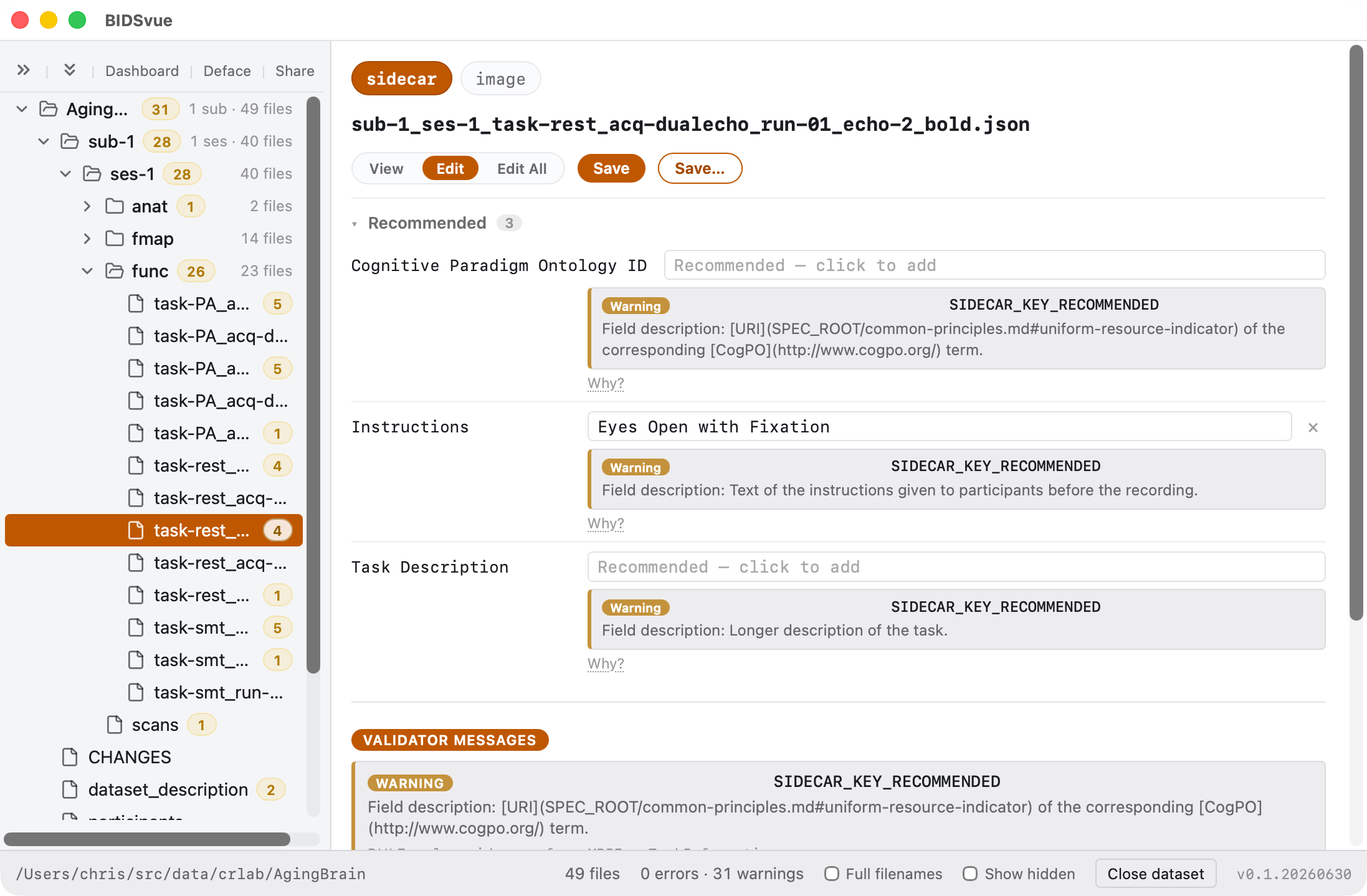Click the func open-folder icon
Viewport: 1367px width, 896px height.
coord(115,271)
